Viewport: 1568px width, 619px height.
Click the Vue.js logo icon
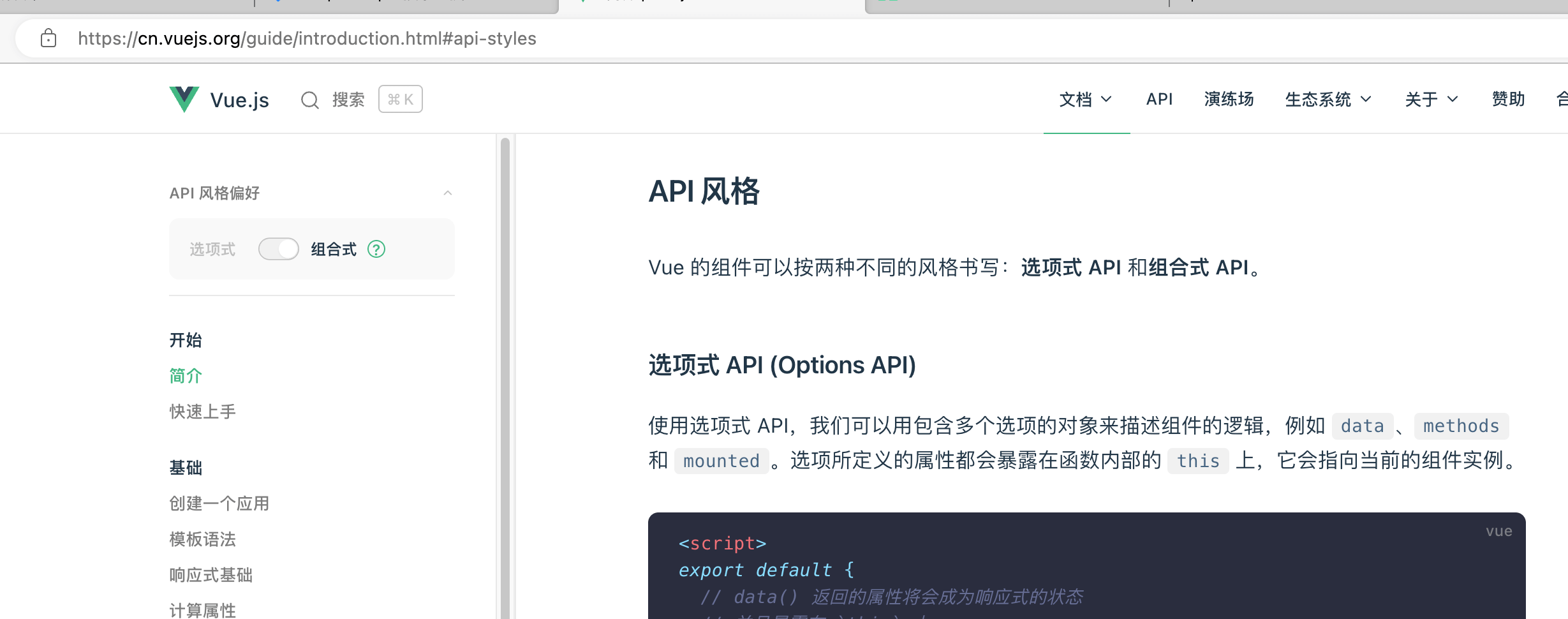point(184,100)
